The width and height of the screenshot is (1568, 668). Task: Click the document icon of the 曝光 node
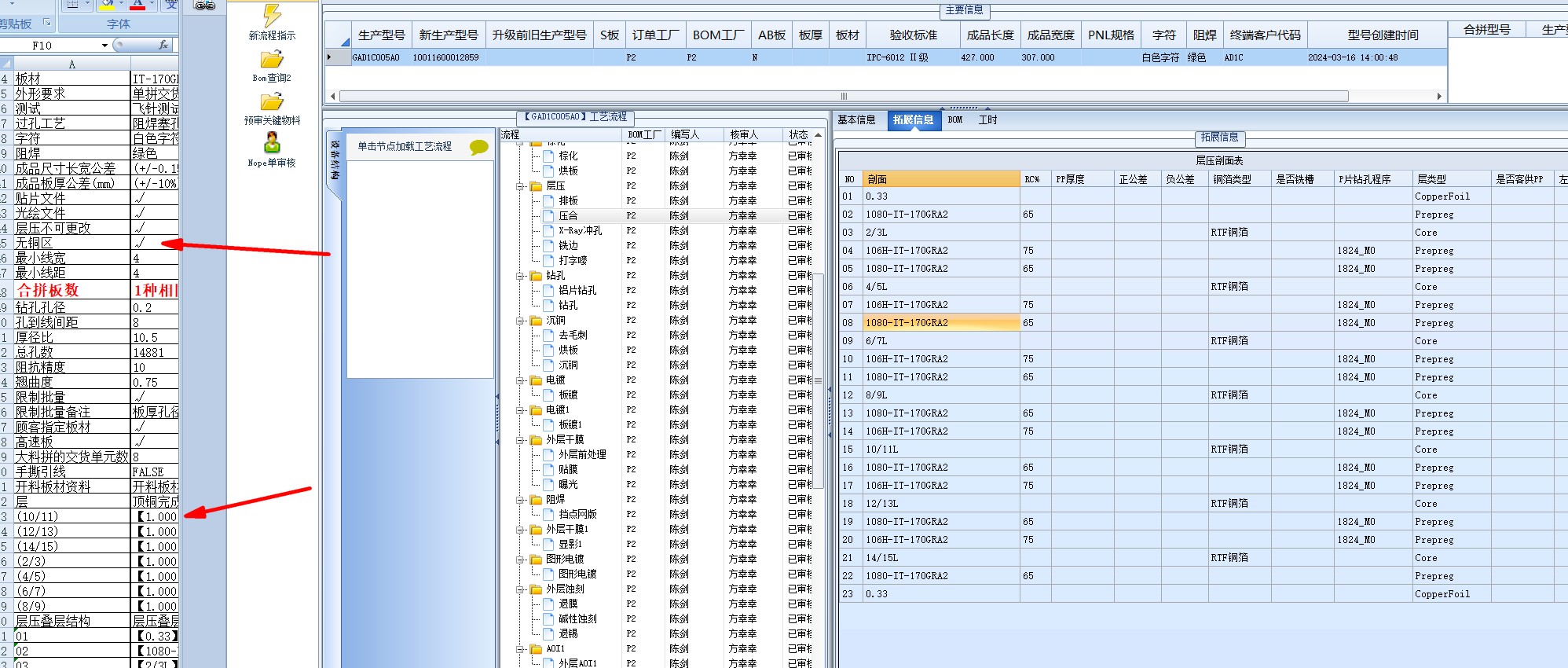pyautogui.click(x=549, y=485)
